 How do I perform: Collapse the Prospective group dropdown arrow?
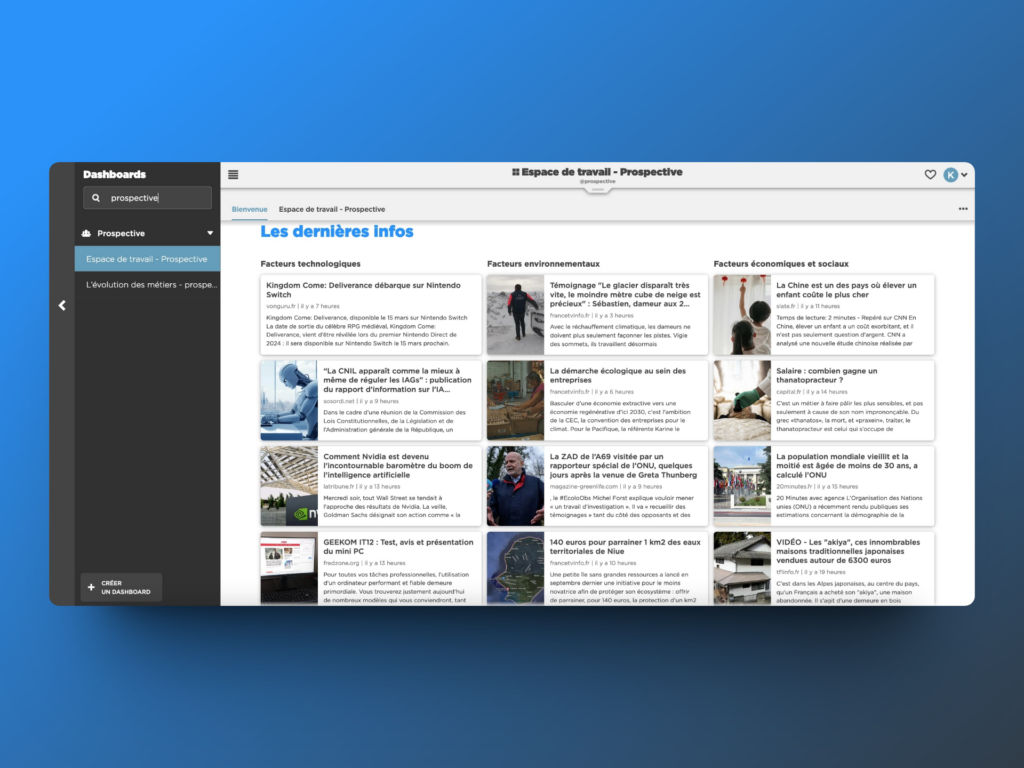coord(210,233)
